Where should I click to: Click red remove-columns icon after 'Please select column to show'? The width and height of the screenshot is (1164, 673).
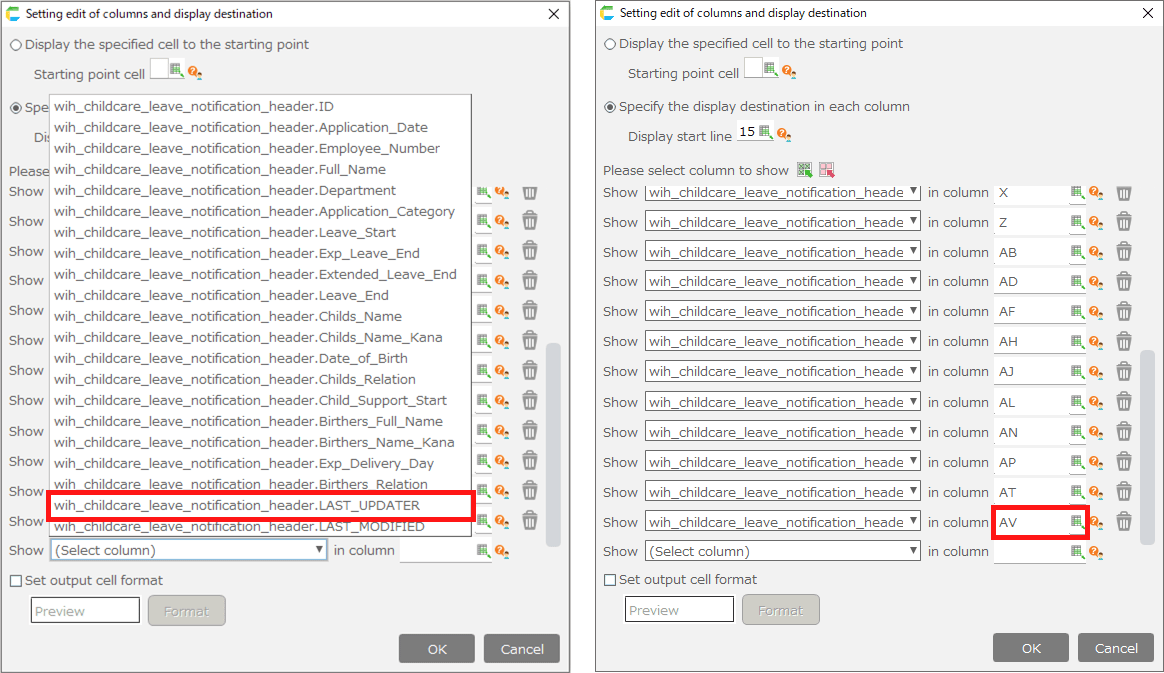click(x=826, y=170)
